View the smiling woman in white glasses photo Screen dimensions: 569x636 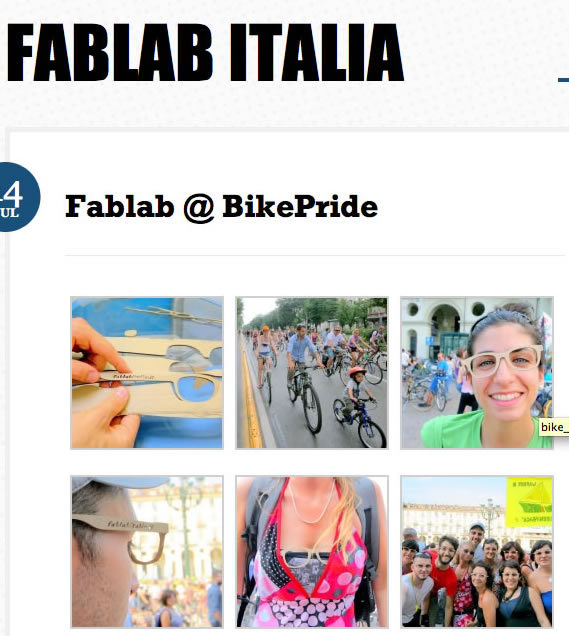477,373
